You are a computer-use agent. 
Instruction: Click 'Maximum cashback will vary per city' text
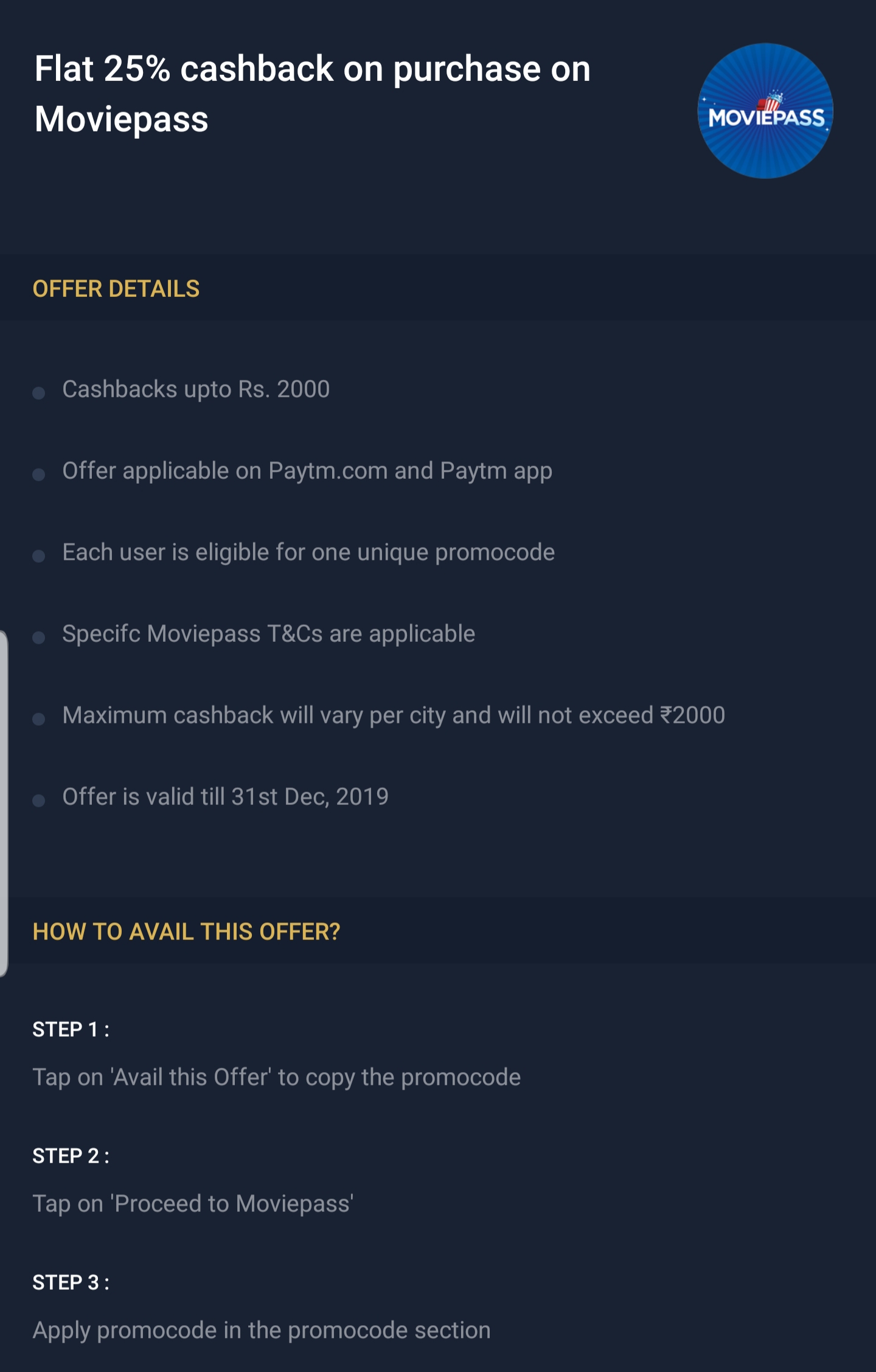pos(394,716)
